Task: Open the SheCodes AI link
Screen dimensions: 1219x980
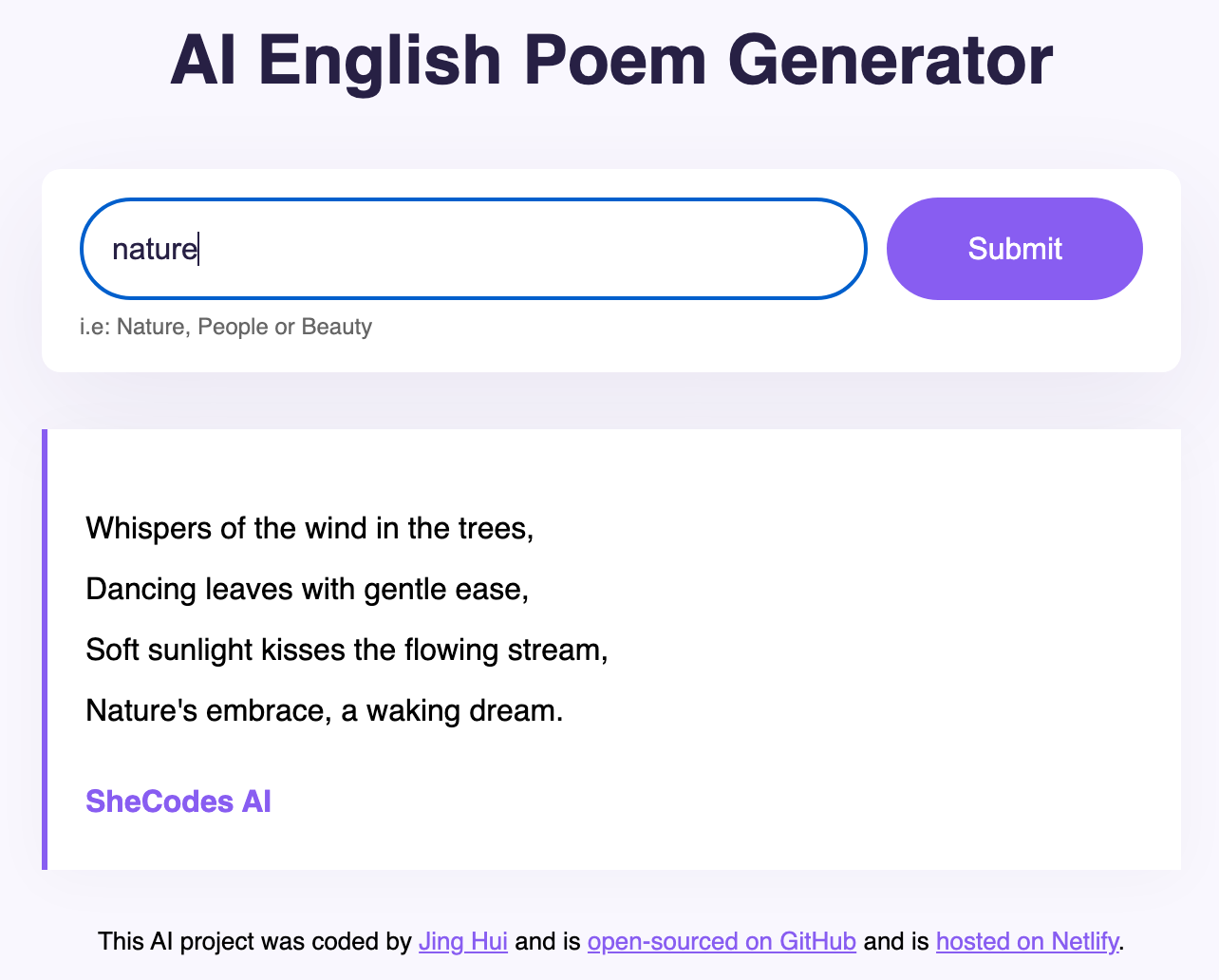Action: tap(178, 801)
